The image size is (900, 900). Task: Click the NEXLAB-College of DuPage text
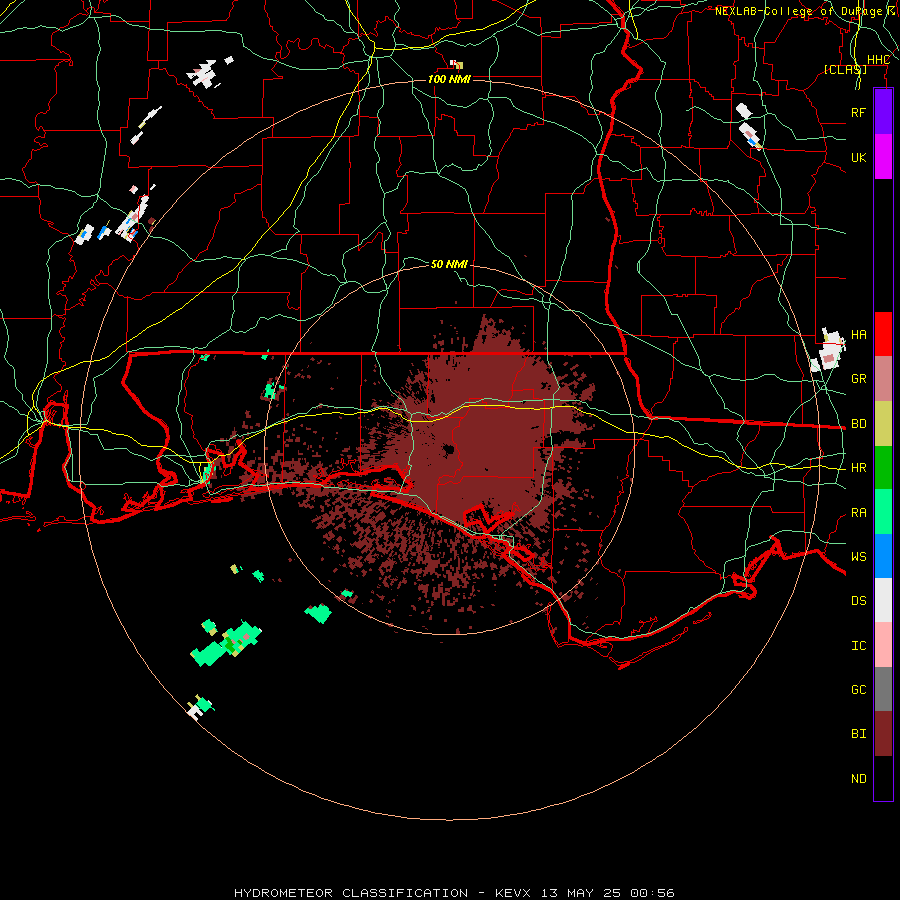pos(798,11)
